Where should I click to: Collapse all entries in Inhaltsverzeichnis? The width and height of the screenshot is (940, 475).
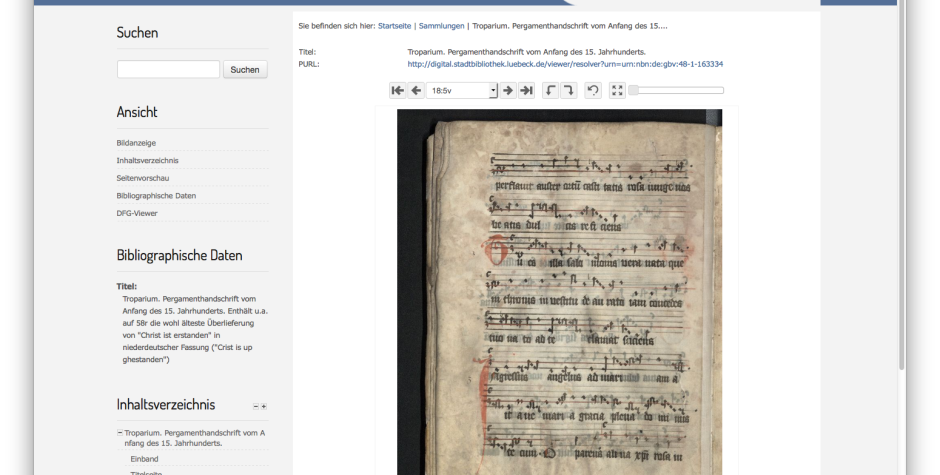tap(256, 407)
